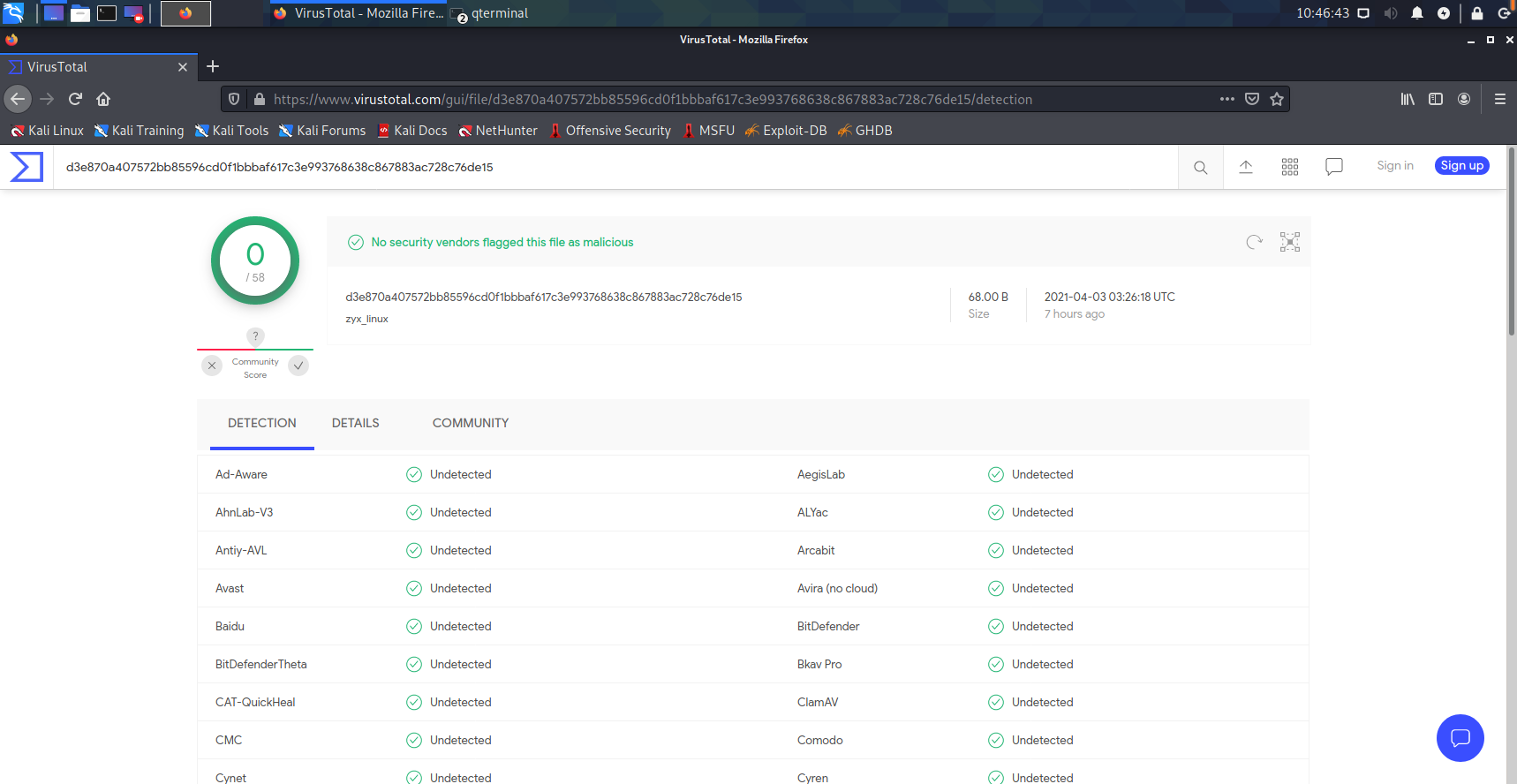This screenshot has height=784, width=1517.
Task: Open taskbar terminal launcher icon
Action: (107, 13)
